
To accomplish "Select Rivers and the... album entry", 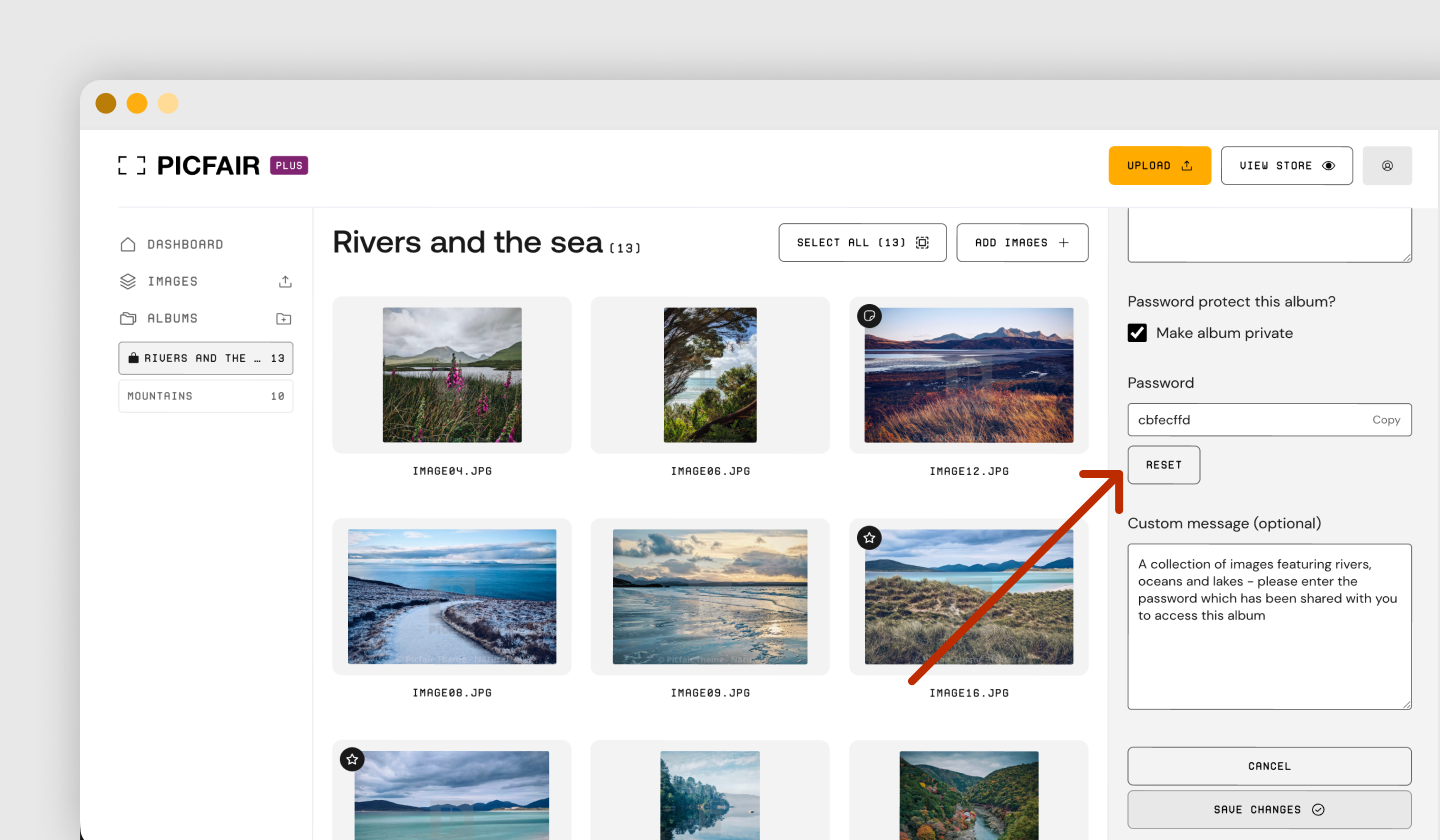I will [x=206, y=358].
